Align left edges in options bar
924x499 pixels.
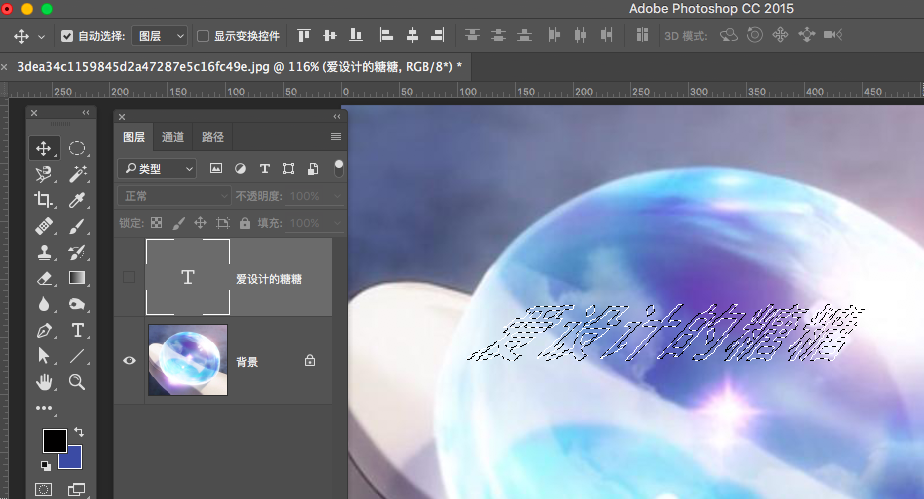(386, 35)
